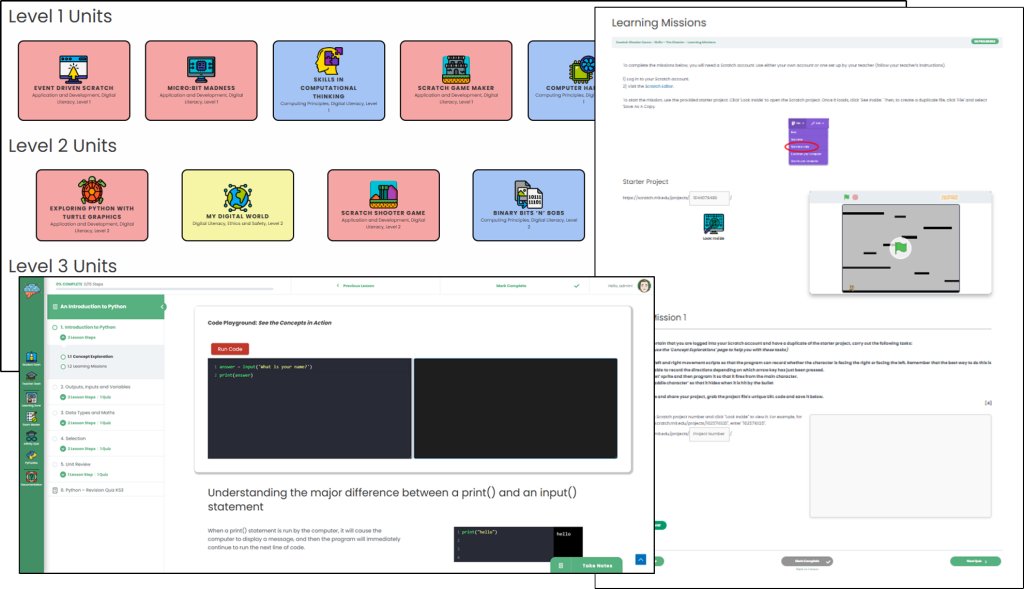Viewport: 1024px width, 589px height.
Task: Open Skills in Computational Thinking unit card
Action: [328, 80]
